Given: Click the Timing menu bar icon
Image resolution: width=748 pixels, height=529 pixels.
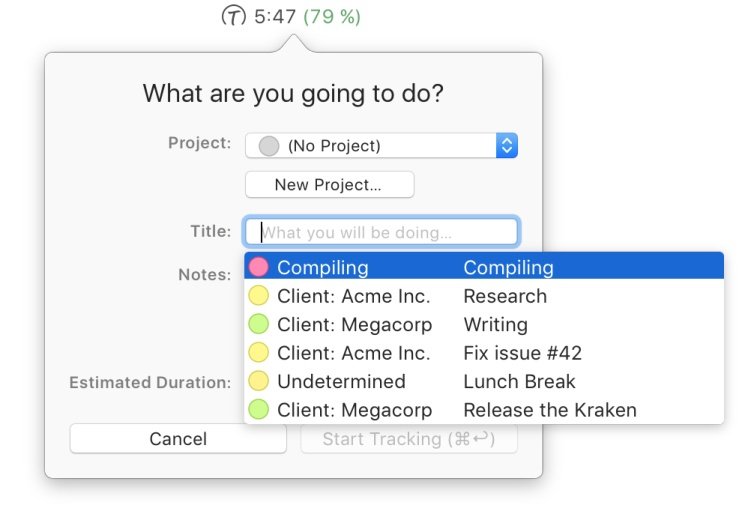Looking at the screenshot, I should click(234, 16).
